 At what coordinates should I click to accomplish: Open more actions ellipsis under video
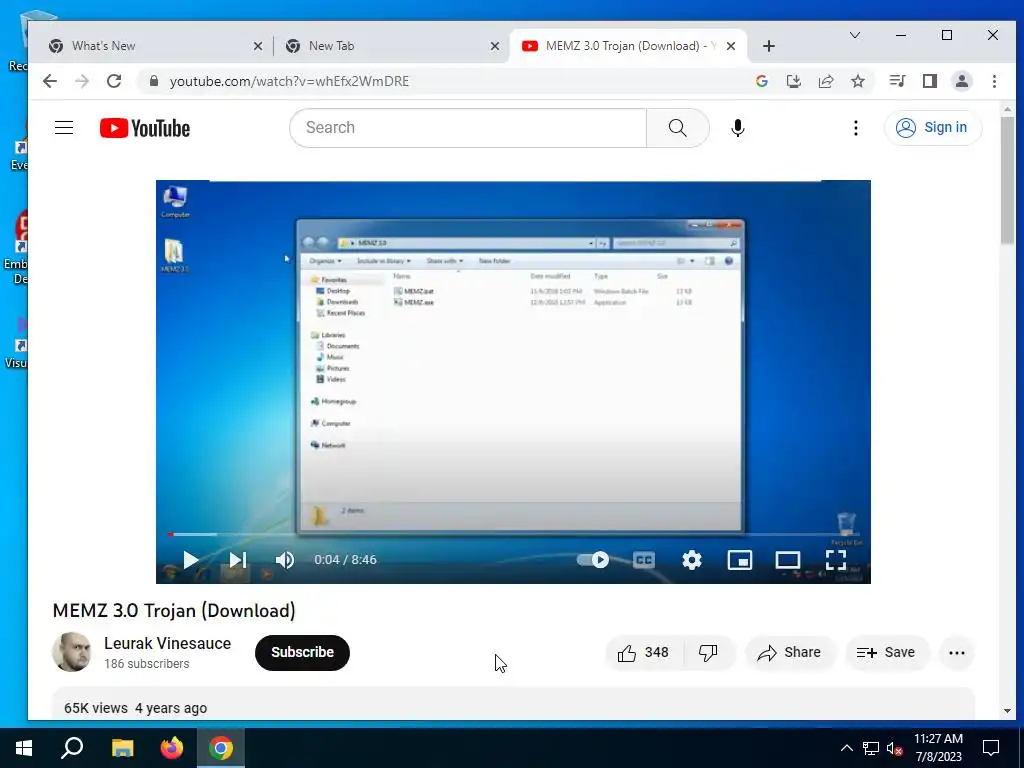pos(957,652)
